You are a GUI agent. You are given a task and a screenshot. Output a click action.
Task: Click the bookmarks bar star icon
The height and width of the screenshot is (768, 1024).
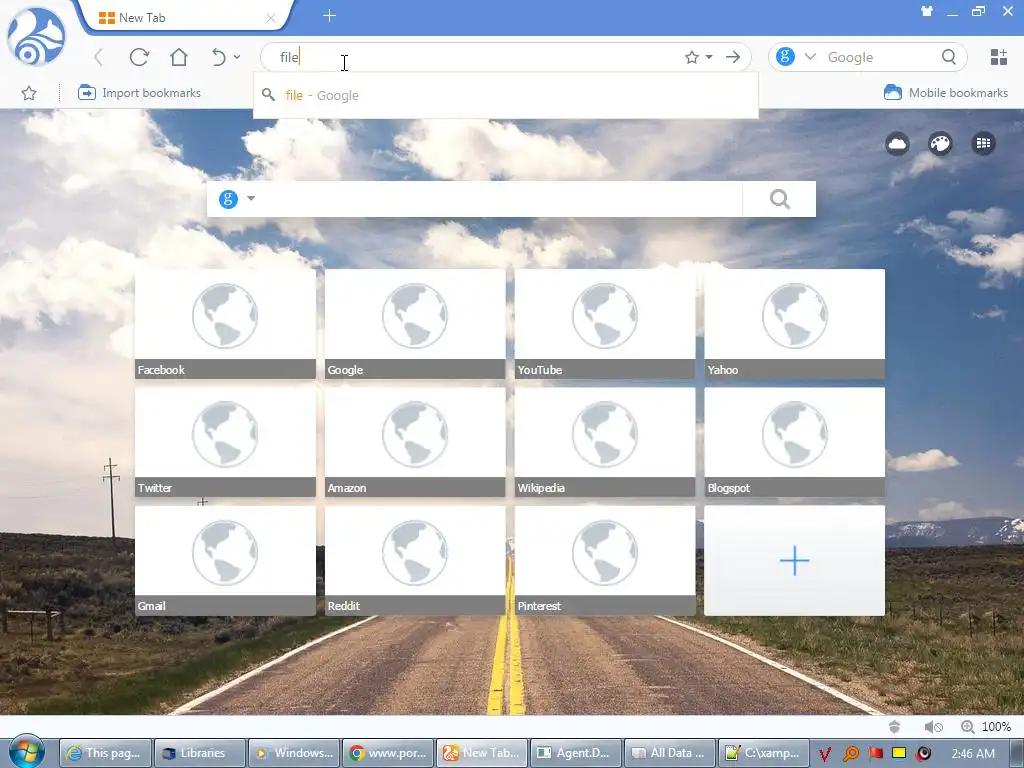click(x=29, y=93)
